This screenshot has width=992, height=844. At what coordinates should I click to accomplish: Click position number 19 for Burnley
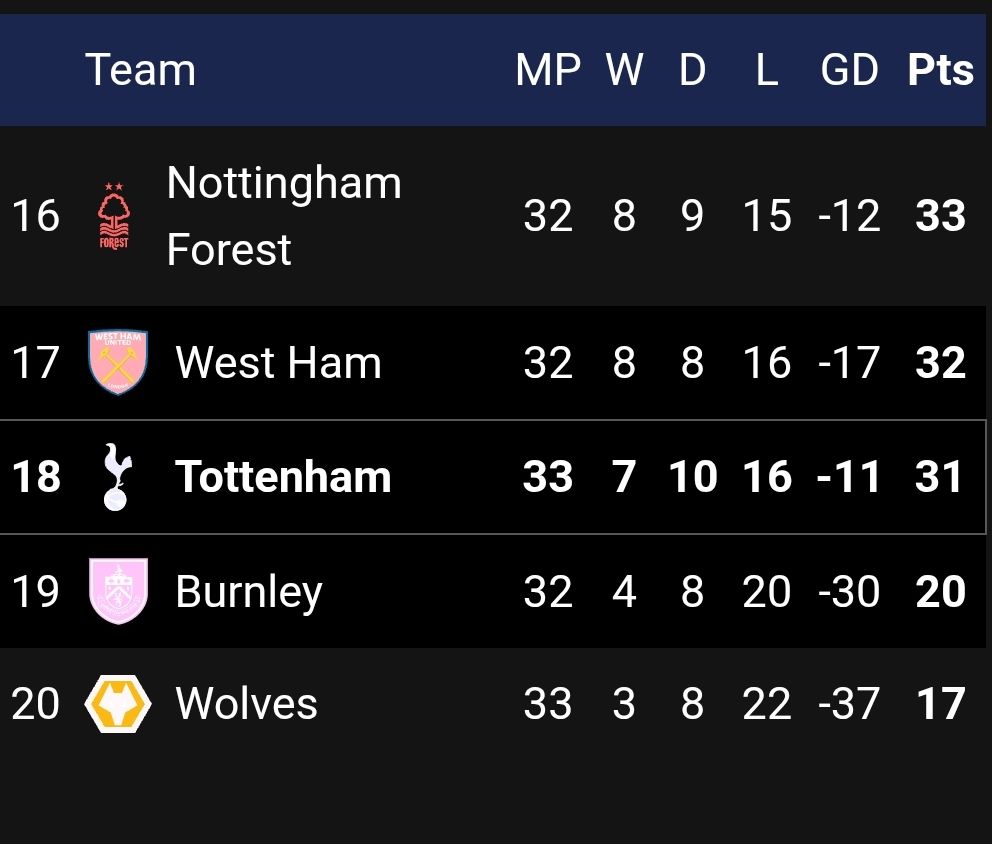coord(36,591)
